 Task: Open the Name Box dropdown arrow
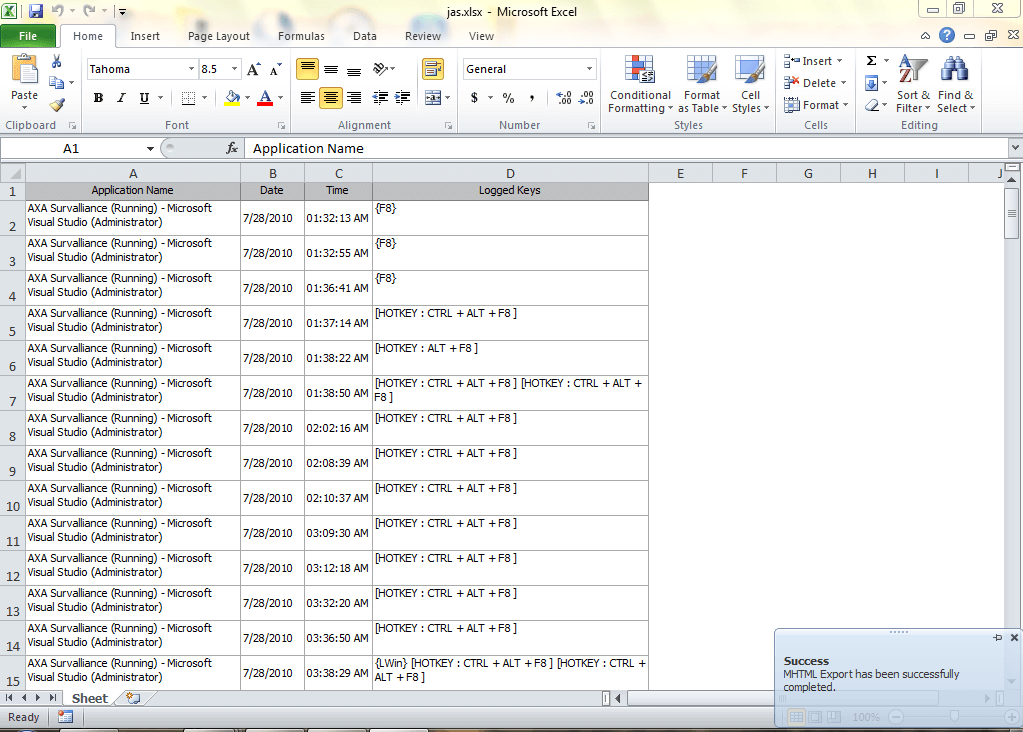pos(150,148)
